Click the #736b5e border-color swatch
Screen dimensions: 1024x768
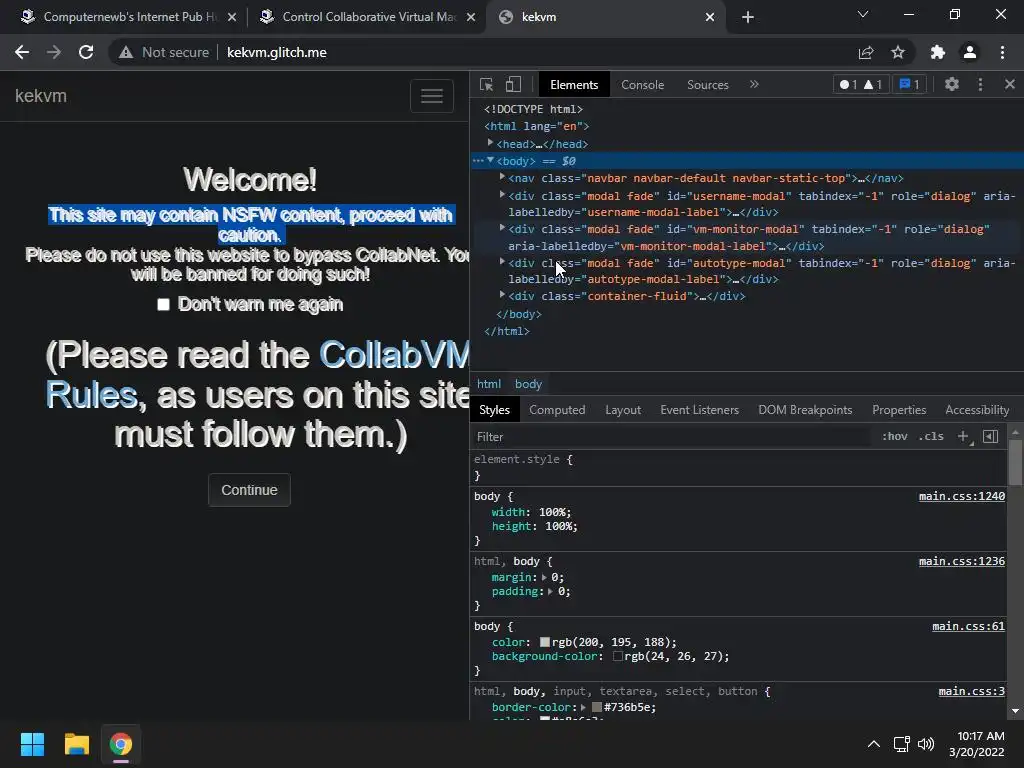tap(597, 707)
